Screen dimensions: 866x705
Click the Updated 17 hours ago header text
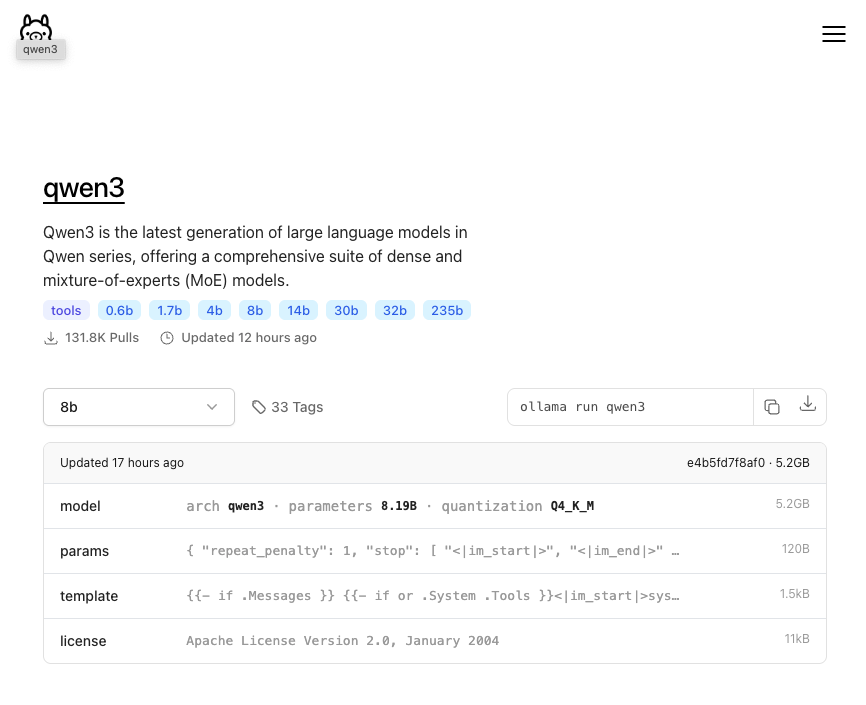point(122,463)
